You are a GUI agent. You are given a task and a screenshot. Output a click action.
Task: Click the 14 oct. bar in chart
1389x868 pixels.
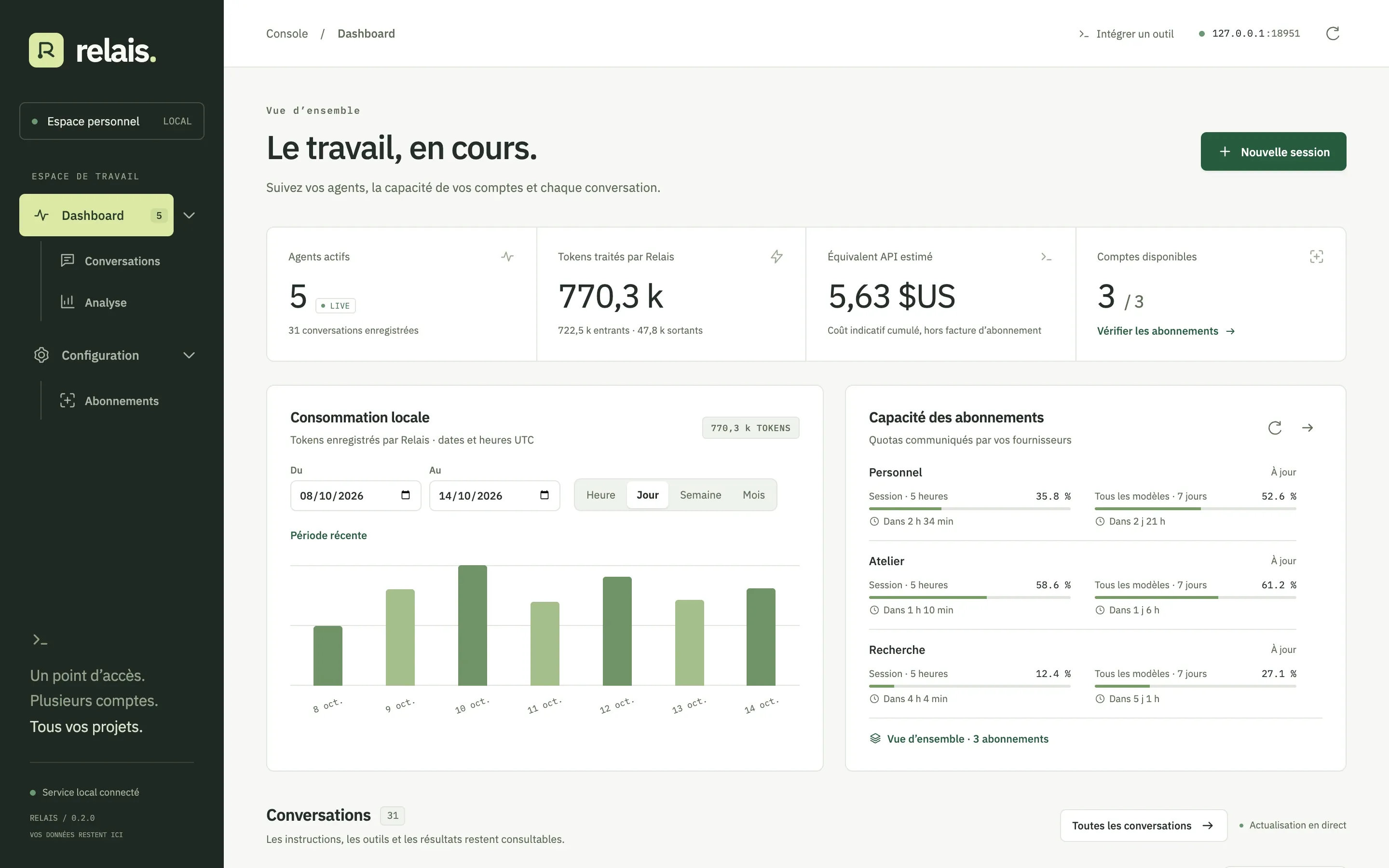761,637
